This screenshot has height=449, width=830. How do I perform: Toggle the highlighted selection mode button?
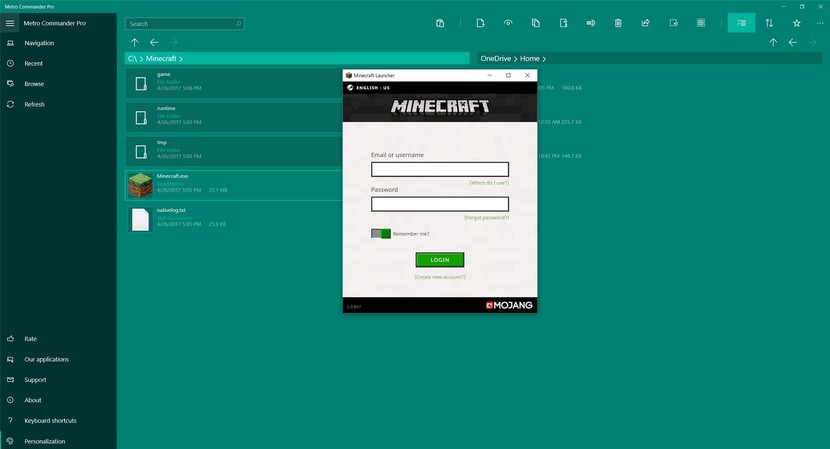[742, 23]
